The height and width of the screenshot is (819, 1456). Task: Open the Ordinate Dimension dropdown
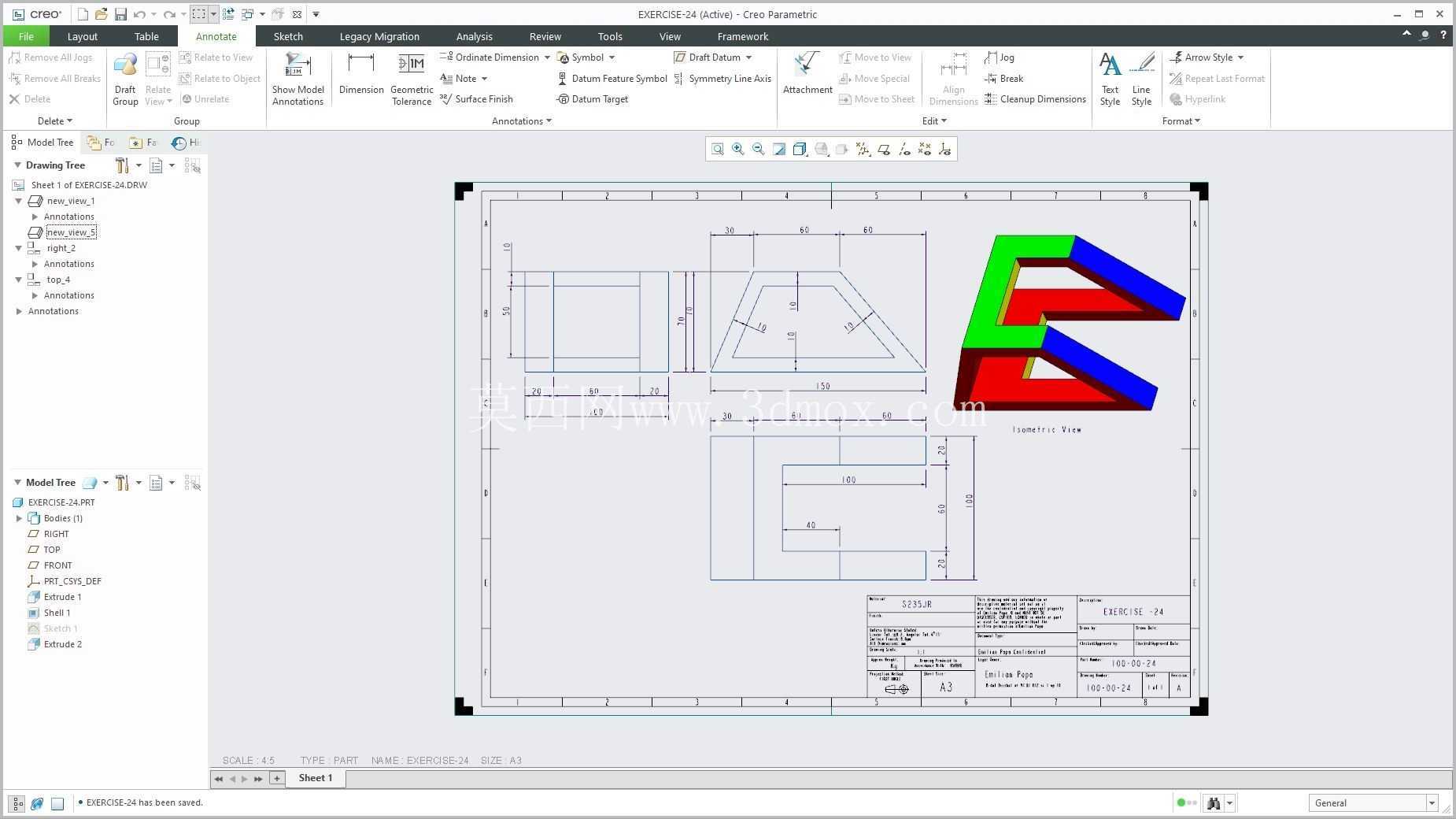click(547, 57)
